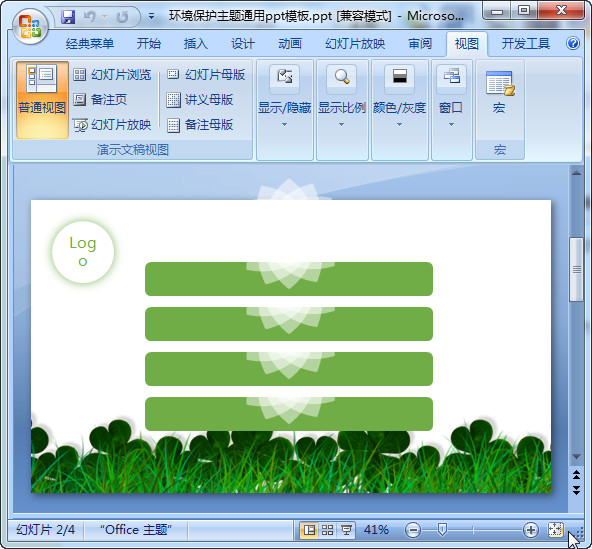Click the vertical scrollbar up arrow
Image resolution: width=592 pixels, height=549 pixels.
coord(576,173)
